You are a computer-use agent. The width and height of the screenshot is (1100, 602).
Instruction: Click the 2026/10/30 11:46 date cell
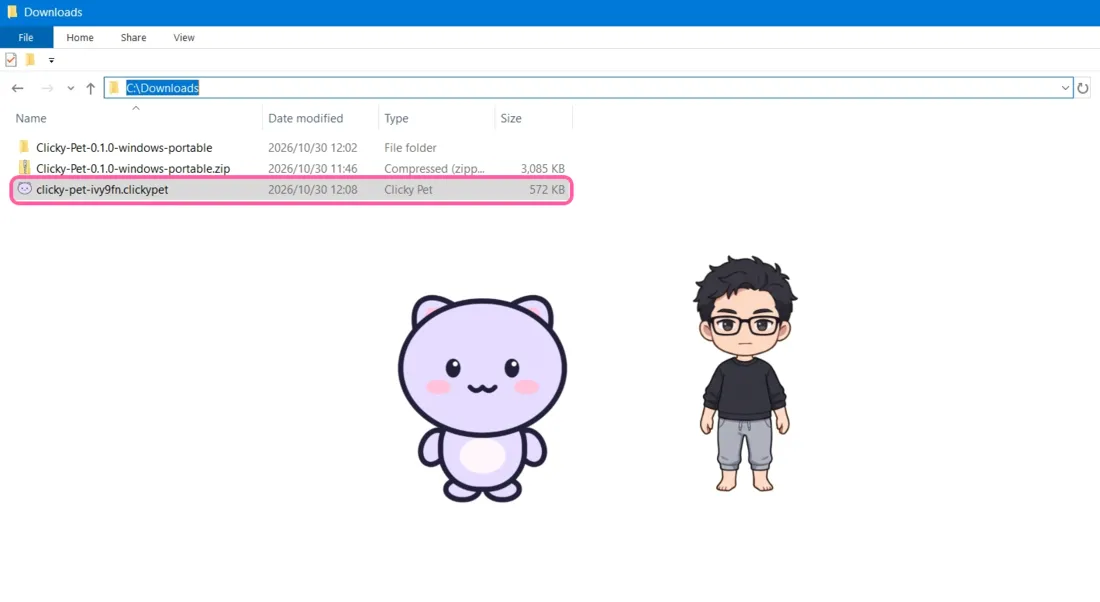pyautogui.click(x=313, y=168)
